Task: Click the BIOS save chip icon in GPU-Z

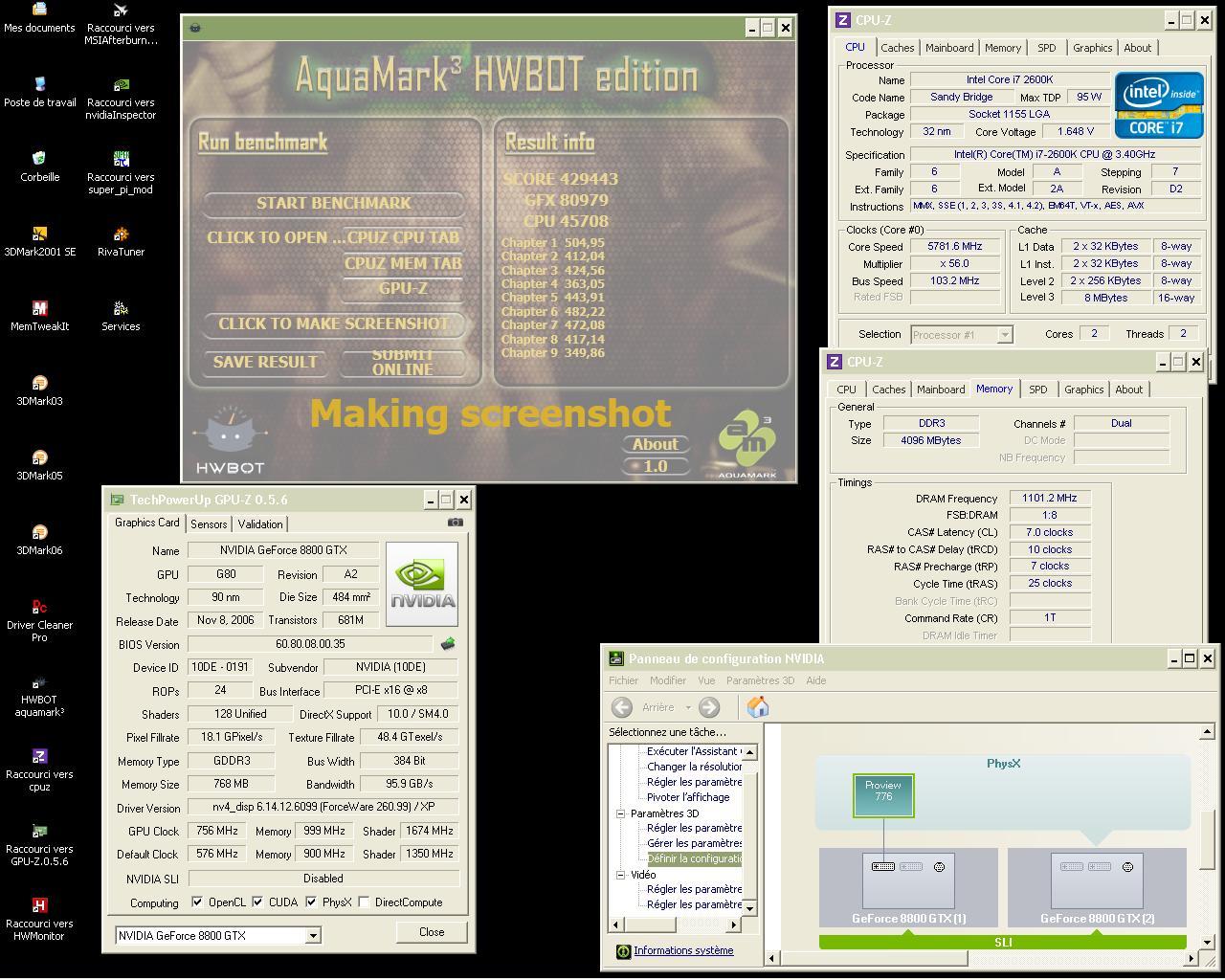Action: [x=447, y=644]
